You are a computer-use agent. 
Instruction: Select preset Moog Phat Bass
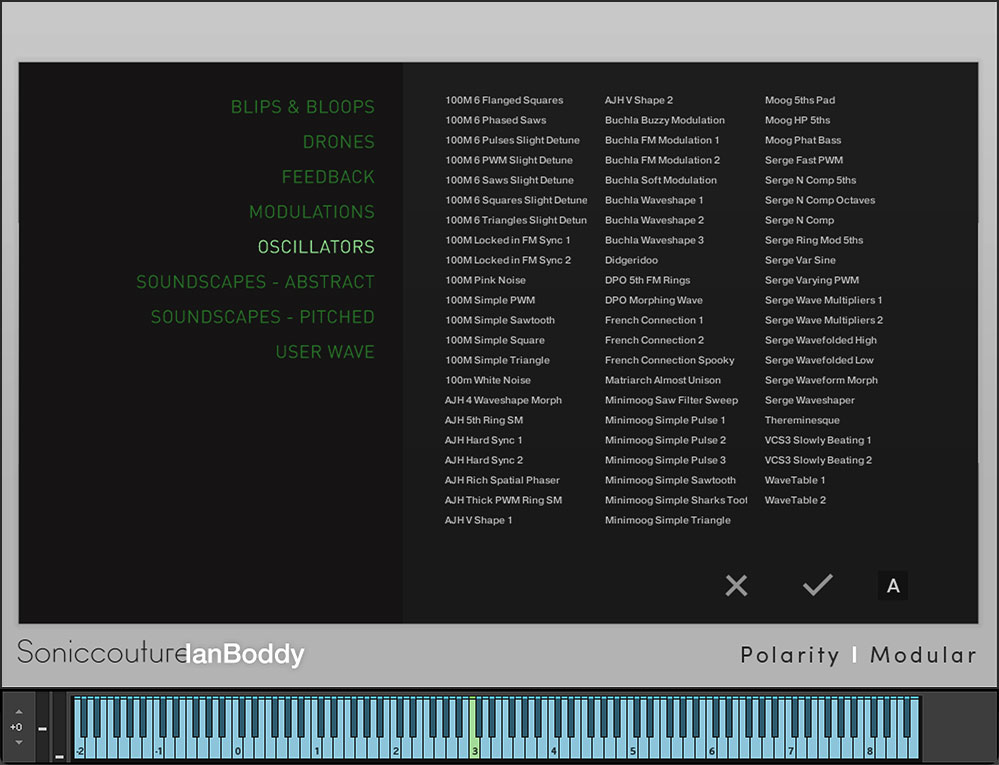(x=803, y=140)
